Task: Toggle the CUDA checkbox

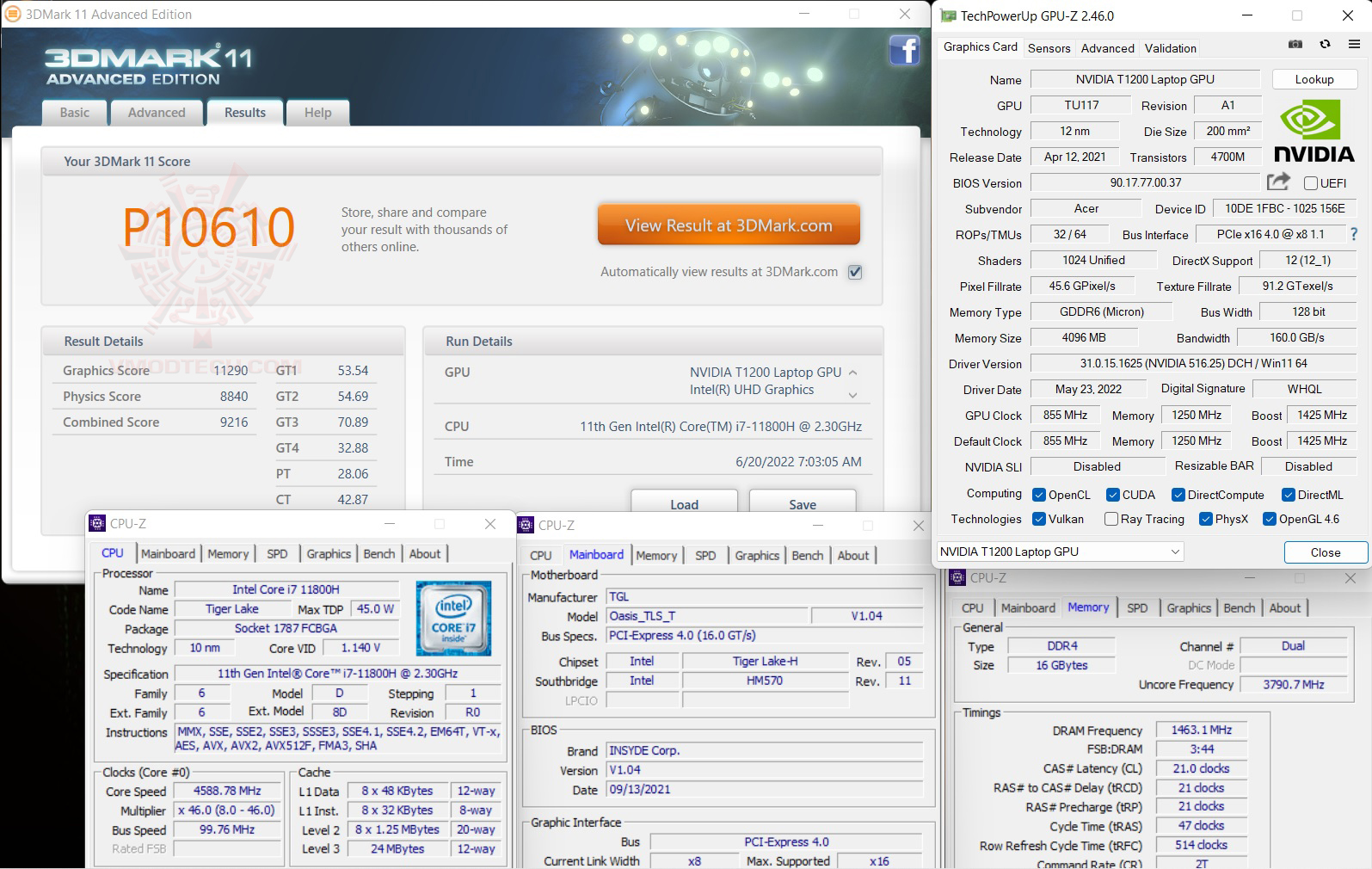Action: (1112, 495)
